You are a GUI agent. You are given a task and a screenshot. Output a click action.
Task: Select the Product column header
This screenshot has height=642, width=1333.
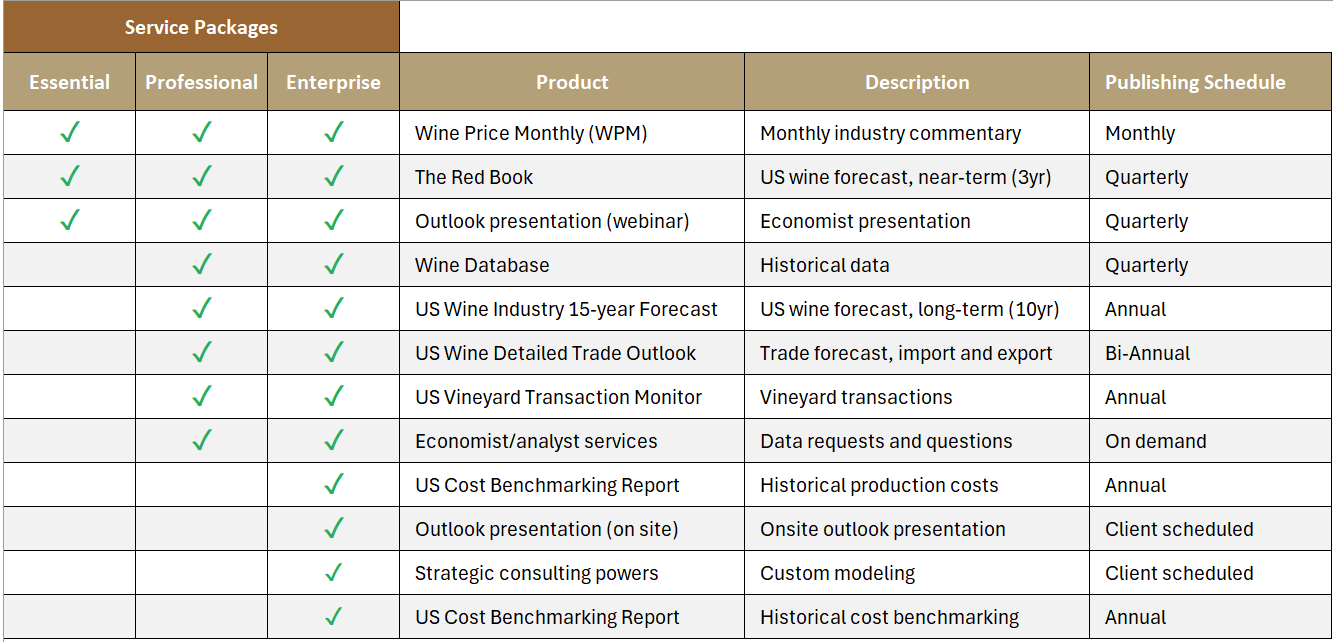click(572, 82)
